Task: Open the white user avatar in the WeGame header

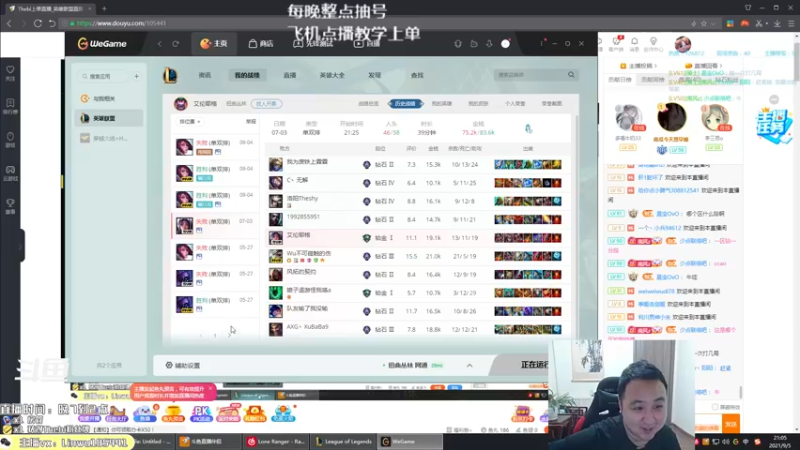Action: [505, 44]
